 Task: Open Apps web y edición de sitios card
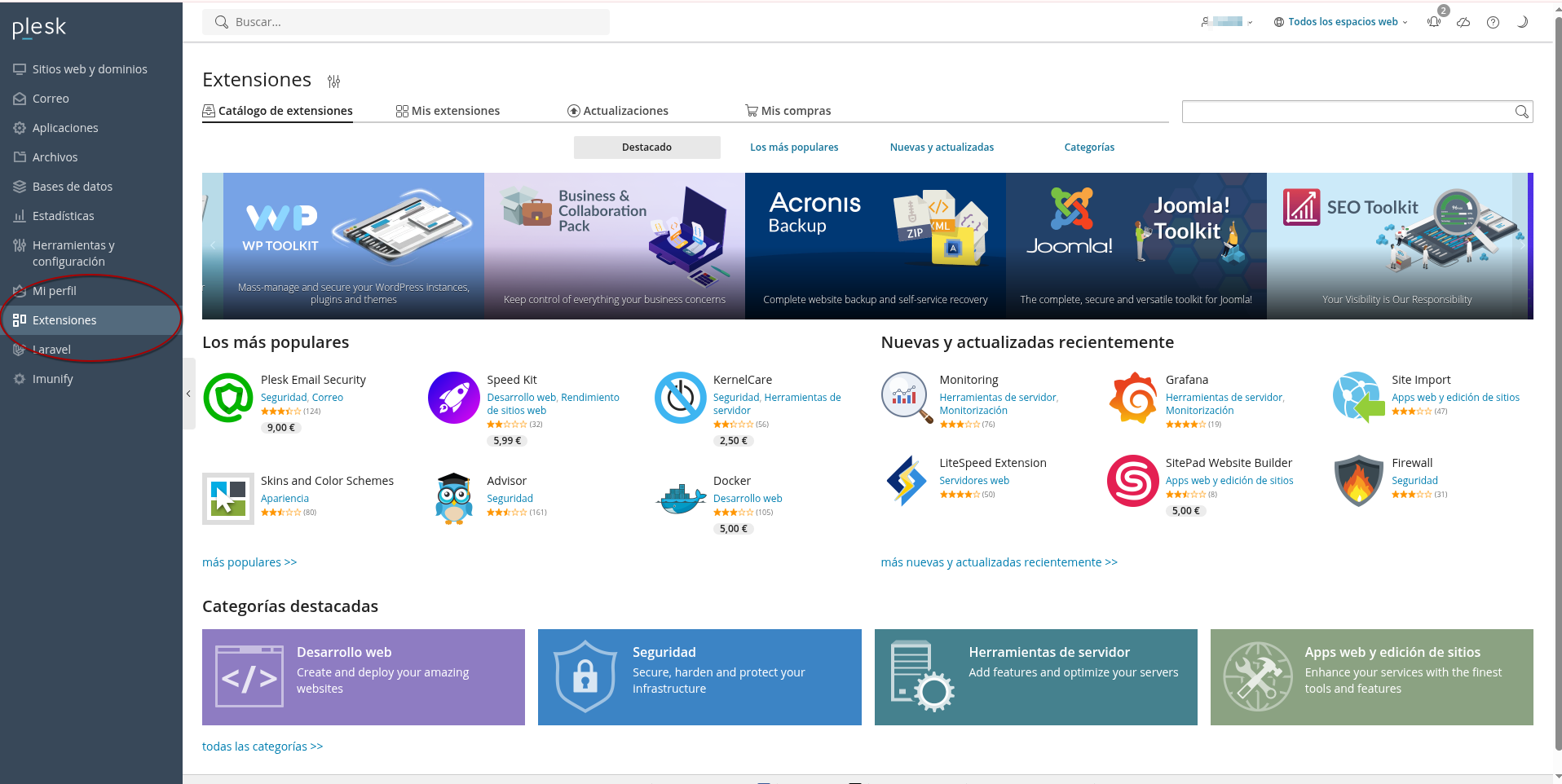[1372, 677]
